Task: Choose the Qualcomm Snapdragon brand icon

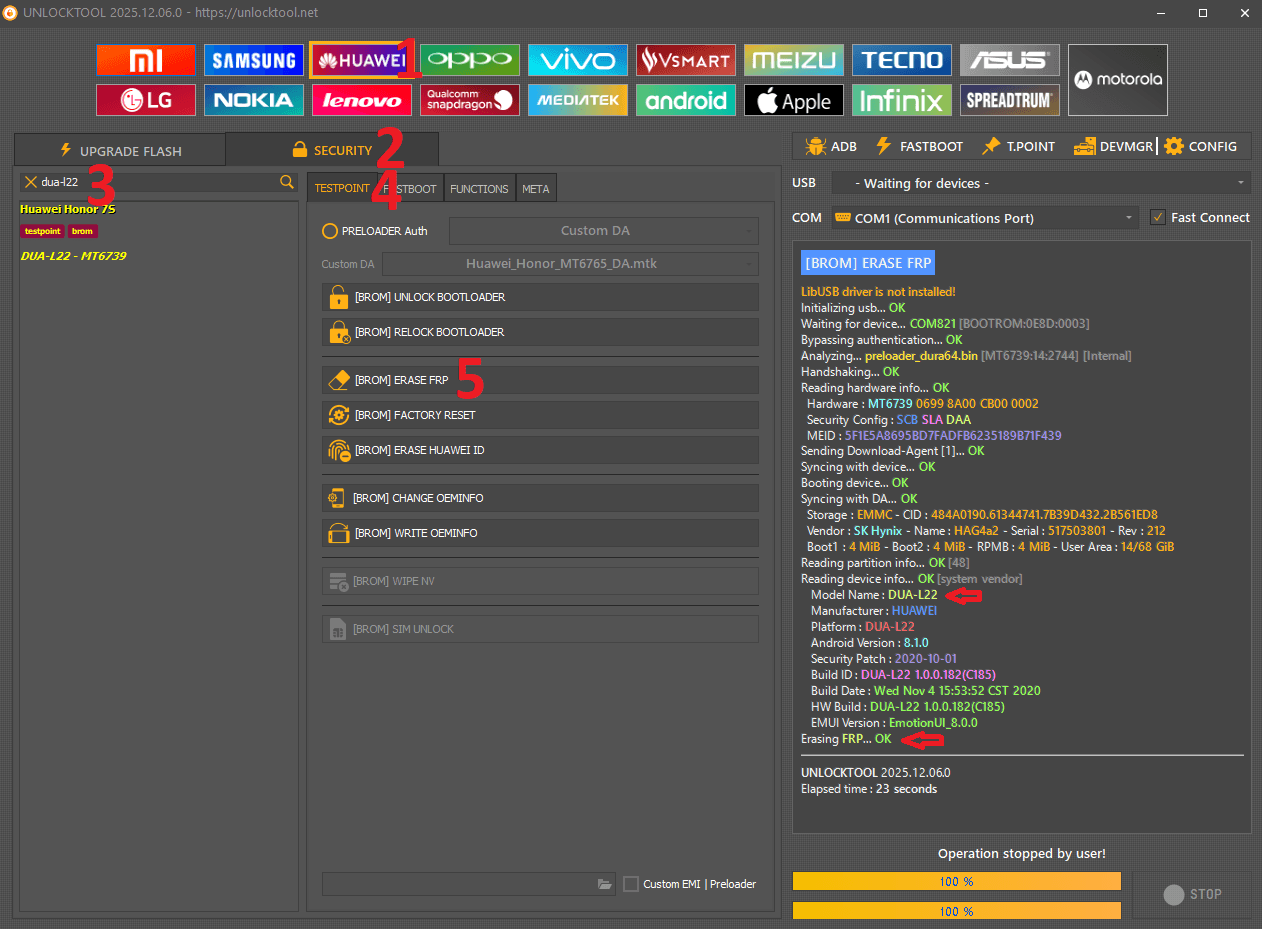Action: pyautogui.click(x=469, y=101)
